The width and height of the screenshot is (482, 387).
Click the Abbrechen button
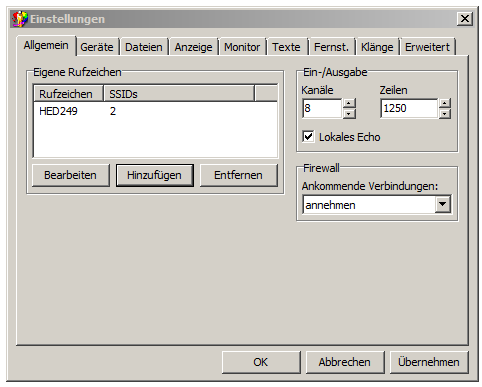pos(345,362)
